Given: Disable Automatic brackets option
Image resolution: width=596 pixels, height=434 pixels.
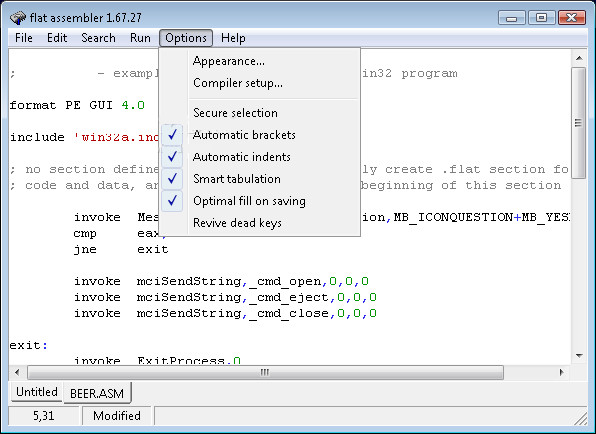Looking at the screenshot, I should pos(260,135).
